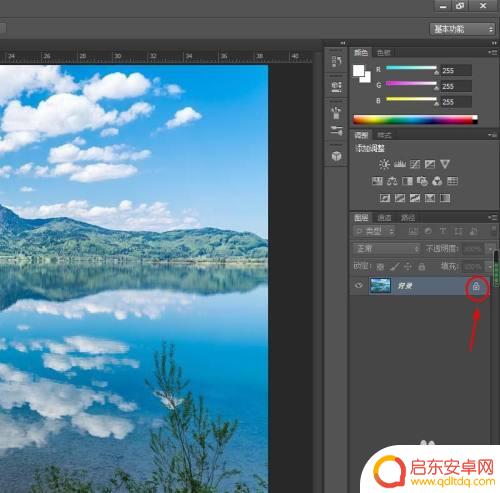Switch to the 路径 tab
Viewport: 500px width, 493px height.
pos(408,218)
